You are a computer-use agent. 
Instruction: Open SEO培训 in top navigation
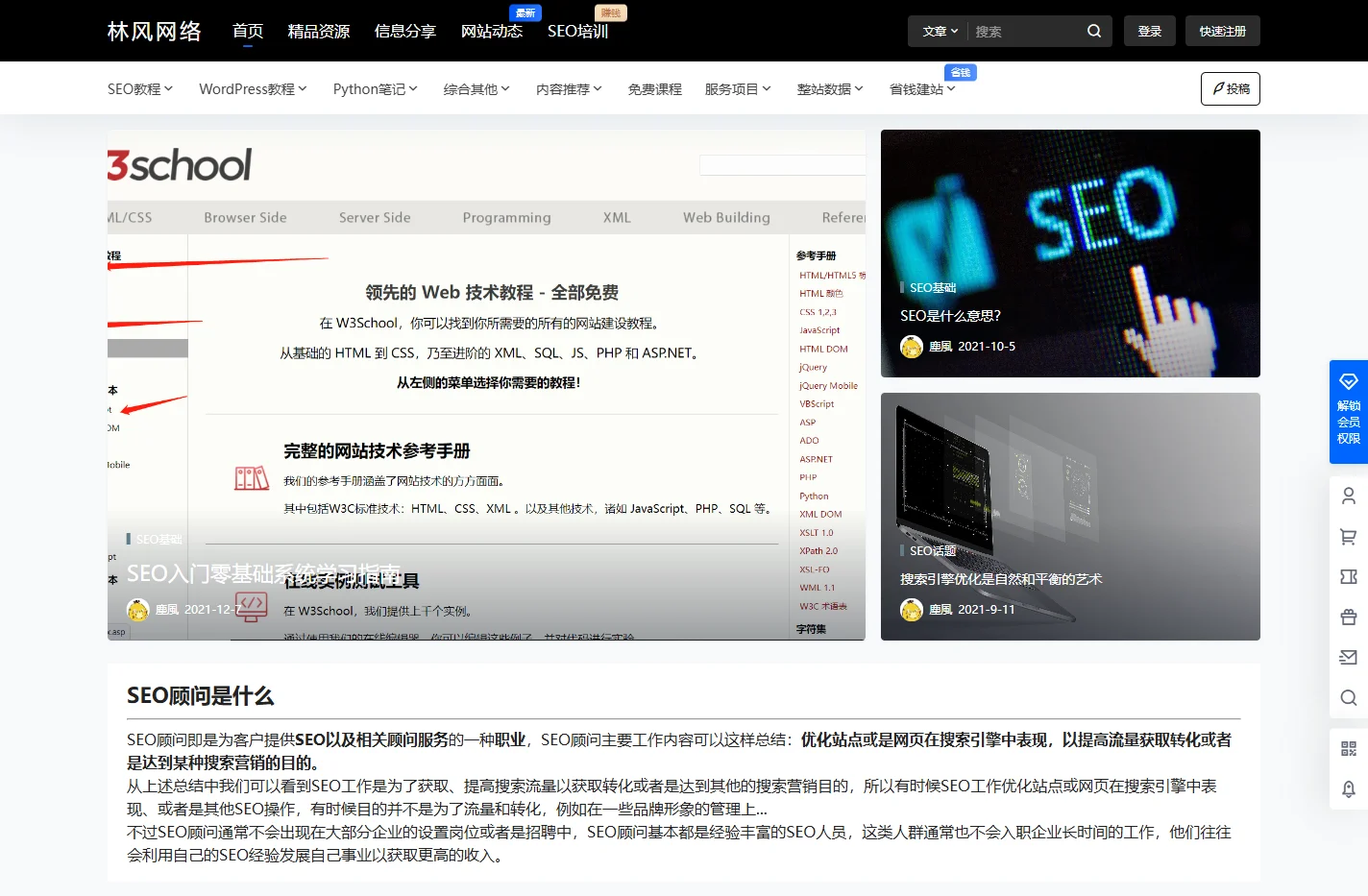coord(577,31)
